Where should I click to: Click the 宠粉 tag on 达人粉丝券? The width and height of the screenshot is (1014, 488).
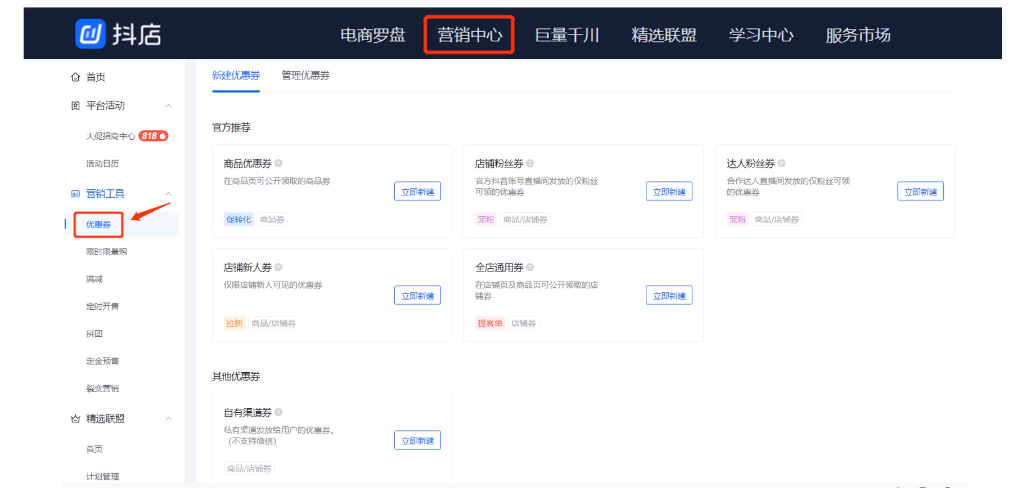(x=737, y=220)
